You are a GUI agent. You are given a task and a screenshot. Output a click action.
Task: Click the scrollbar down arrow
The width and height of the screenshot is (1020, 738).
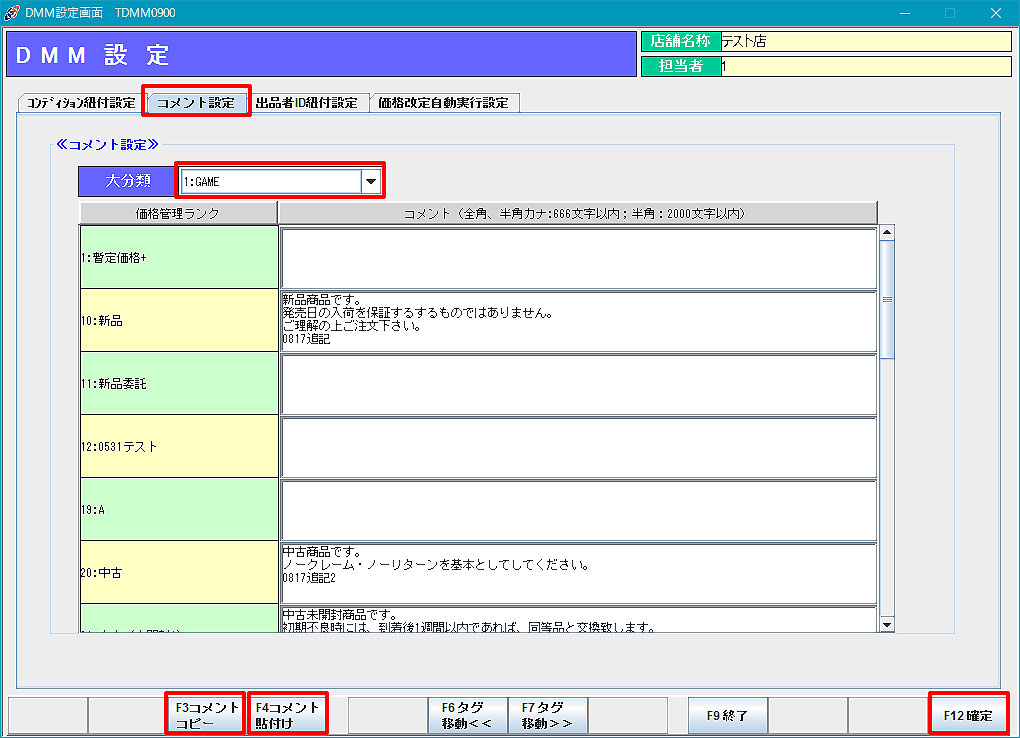click(886, 624)
